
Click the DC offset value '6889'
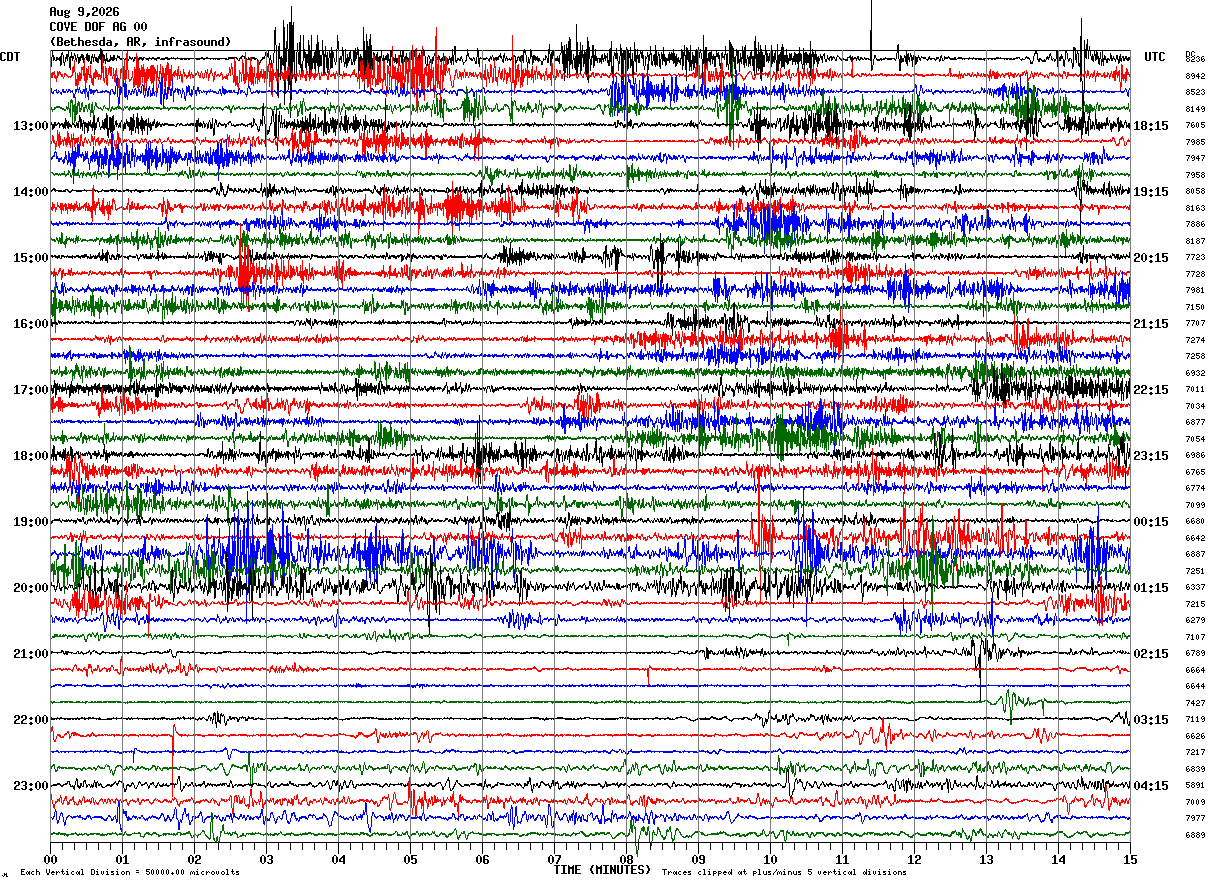tap(1195, 835)
